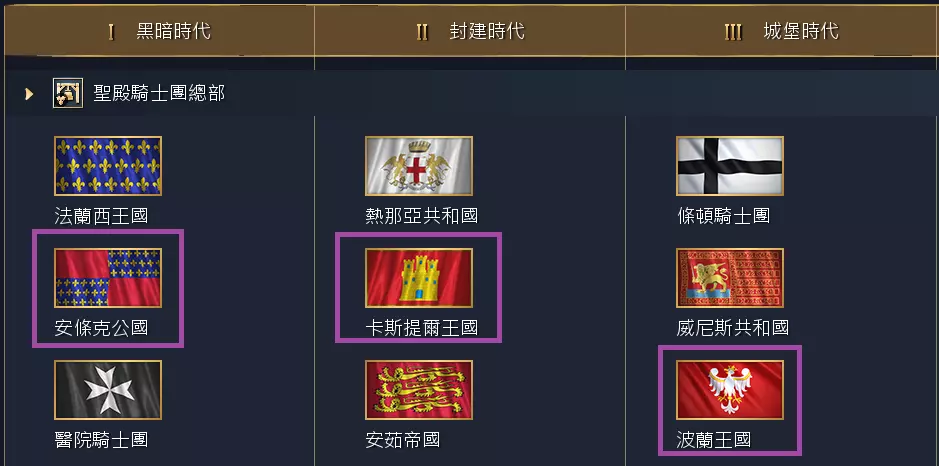The image size is (939, 466).
Task: Click the 熱那亞共和國 text label
Action: 422,216
